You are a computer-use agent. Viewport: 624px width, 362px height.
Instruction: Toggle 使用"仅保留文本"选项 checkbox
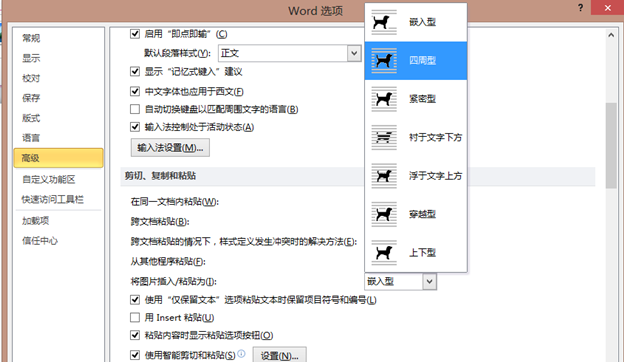135,300
